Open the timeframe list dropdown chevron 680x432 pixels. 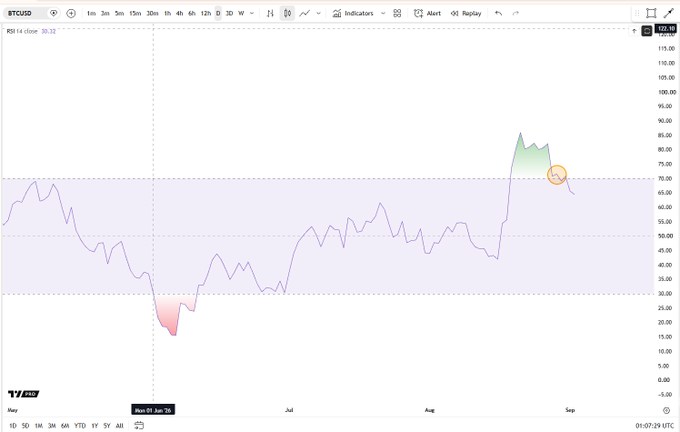pos(252,13)
